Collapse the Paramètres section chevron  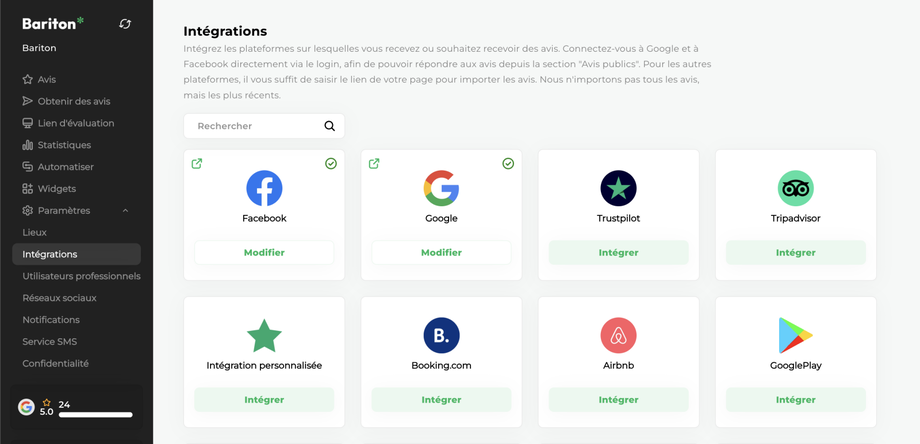[125, 211]
